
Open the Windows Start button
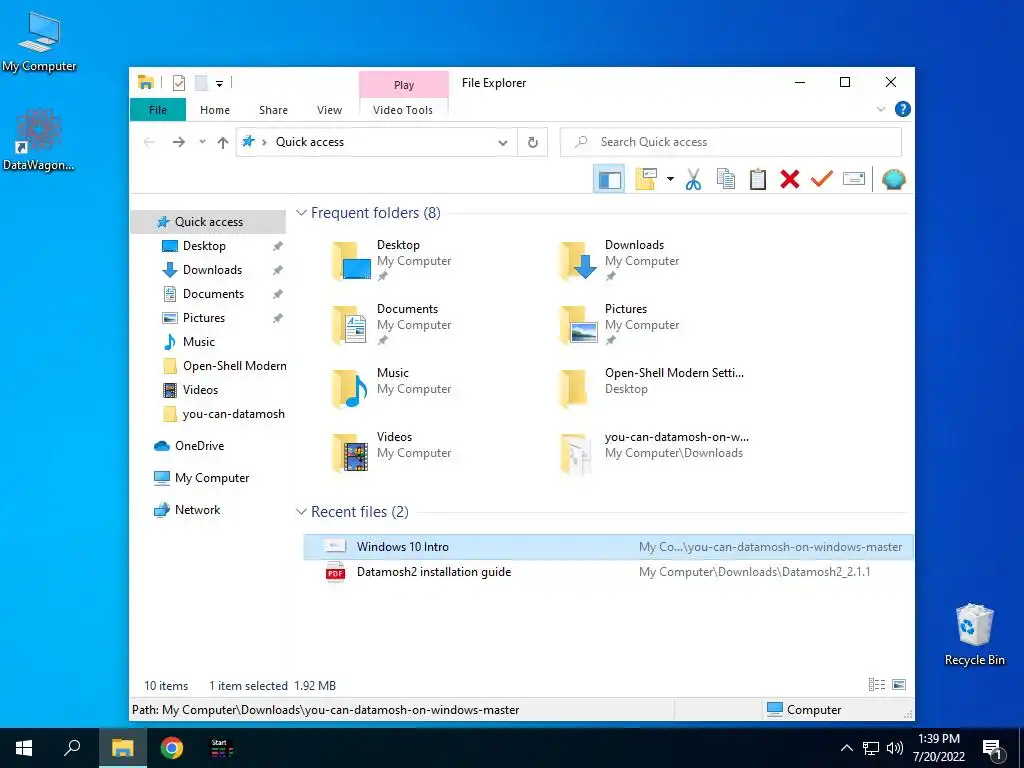point(24,748)
